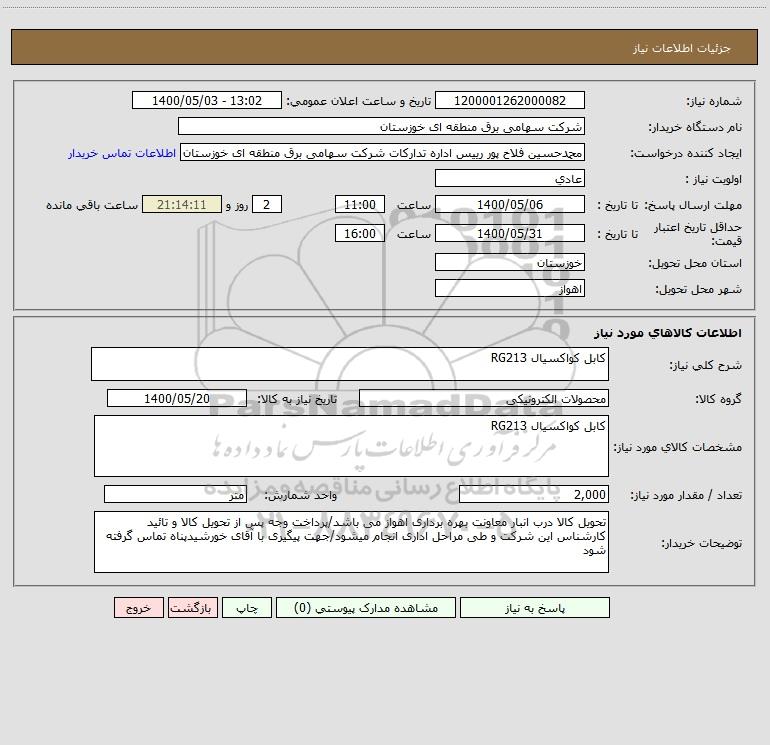Click the خروج exit button

coord(138,608)
